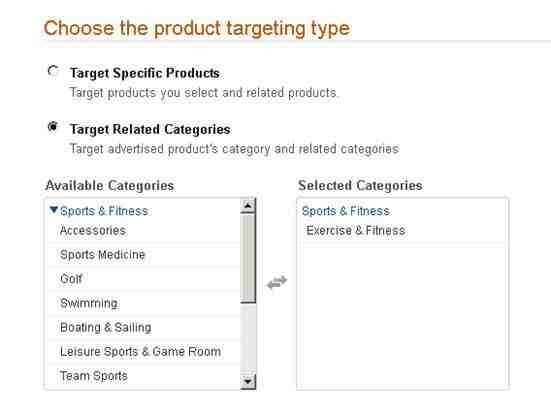551x411 pixels.
Task: Select the Target Specific Products radio button
Action: click(53, 71)
